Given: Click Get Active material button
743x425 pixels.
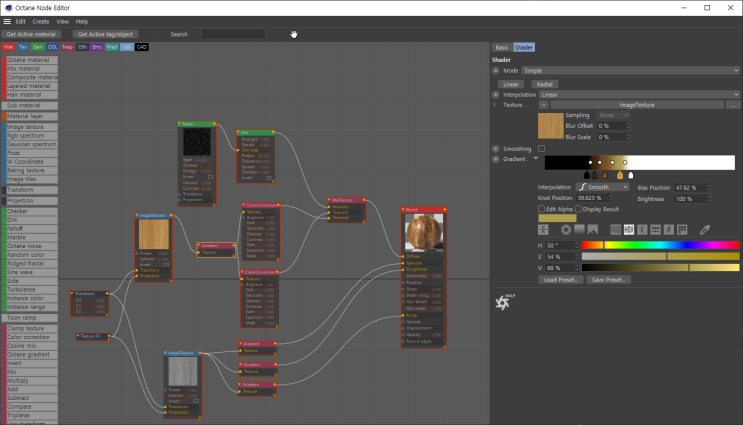Looking at the screenshot, I should [31, 34].
